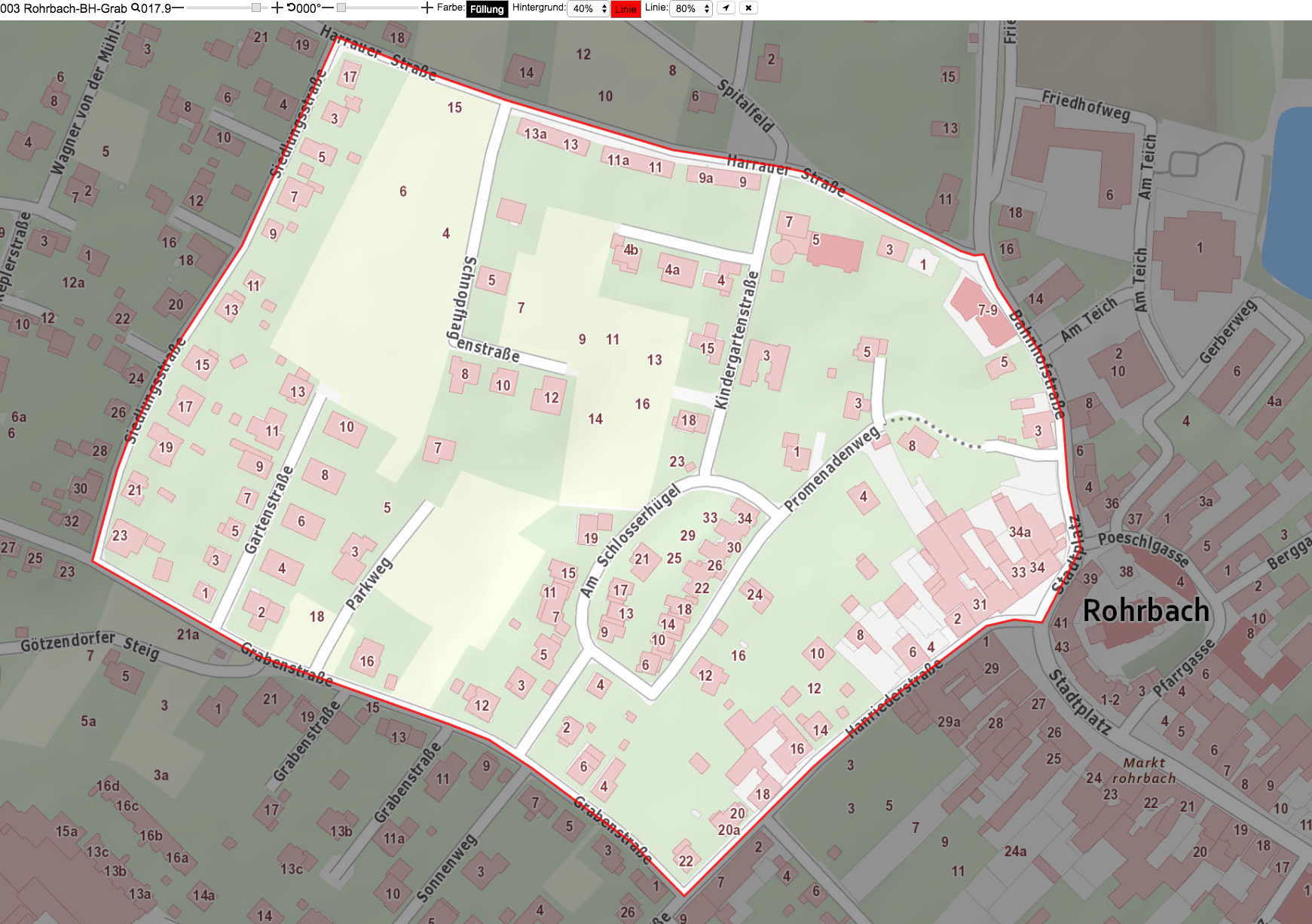
Task: Open the Hintergrund 40% dropdown
Action: point(589,8)
